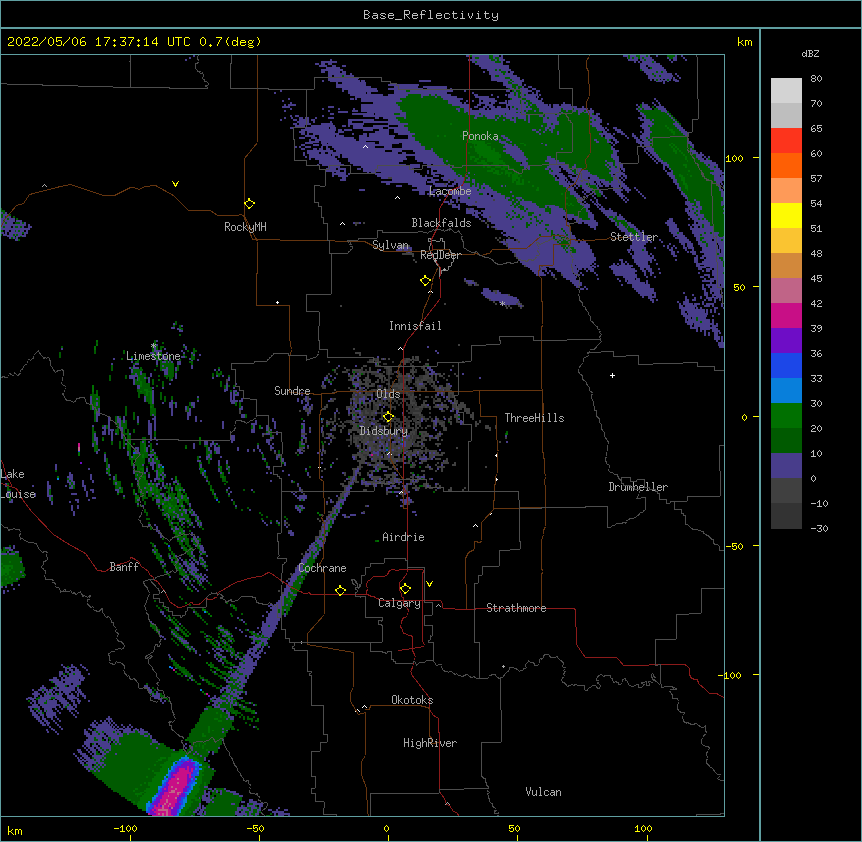Click the timestamp 2022/05/06 17:37:14 UTC
This screenshot has width=862, height=842.
[x=98, y=42]
